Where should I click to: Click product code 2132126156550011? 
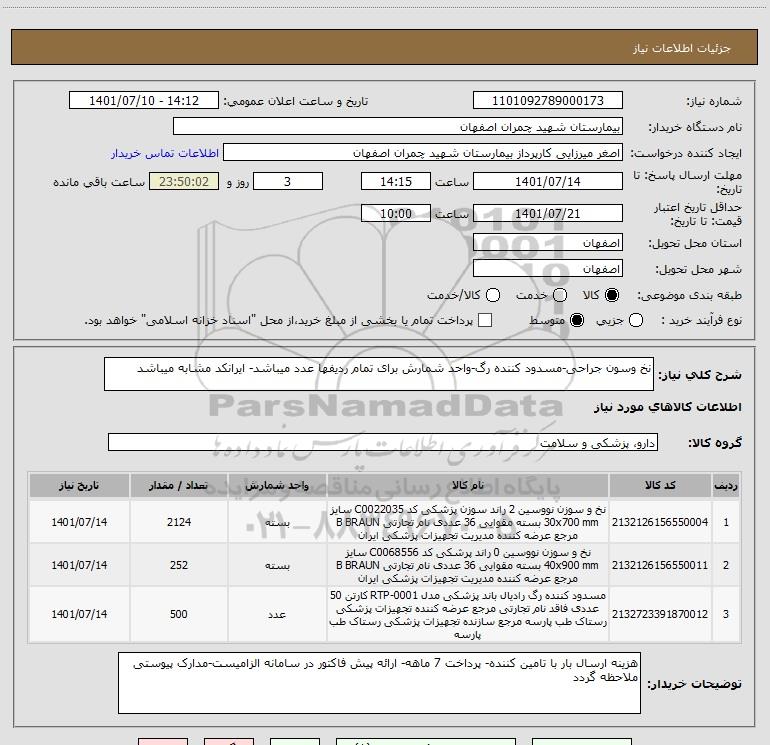point(660,565)
